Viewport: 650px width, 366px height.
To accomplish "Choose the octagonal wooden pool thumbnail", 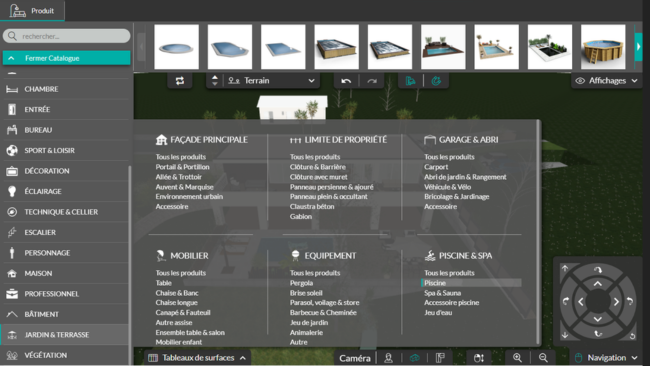I will pos(603,47).
